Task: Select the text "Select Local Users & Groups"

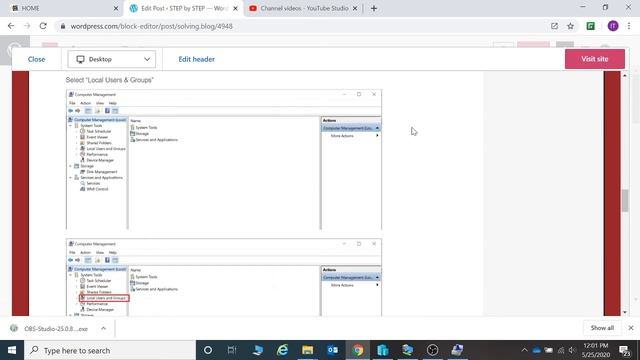Action: click(109, 80)
